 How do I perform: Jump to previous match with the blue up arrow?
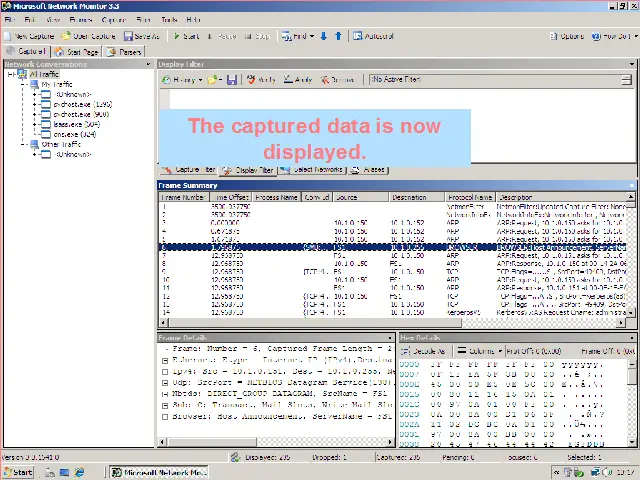coord(338,36)
